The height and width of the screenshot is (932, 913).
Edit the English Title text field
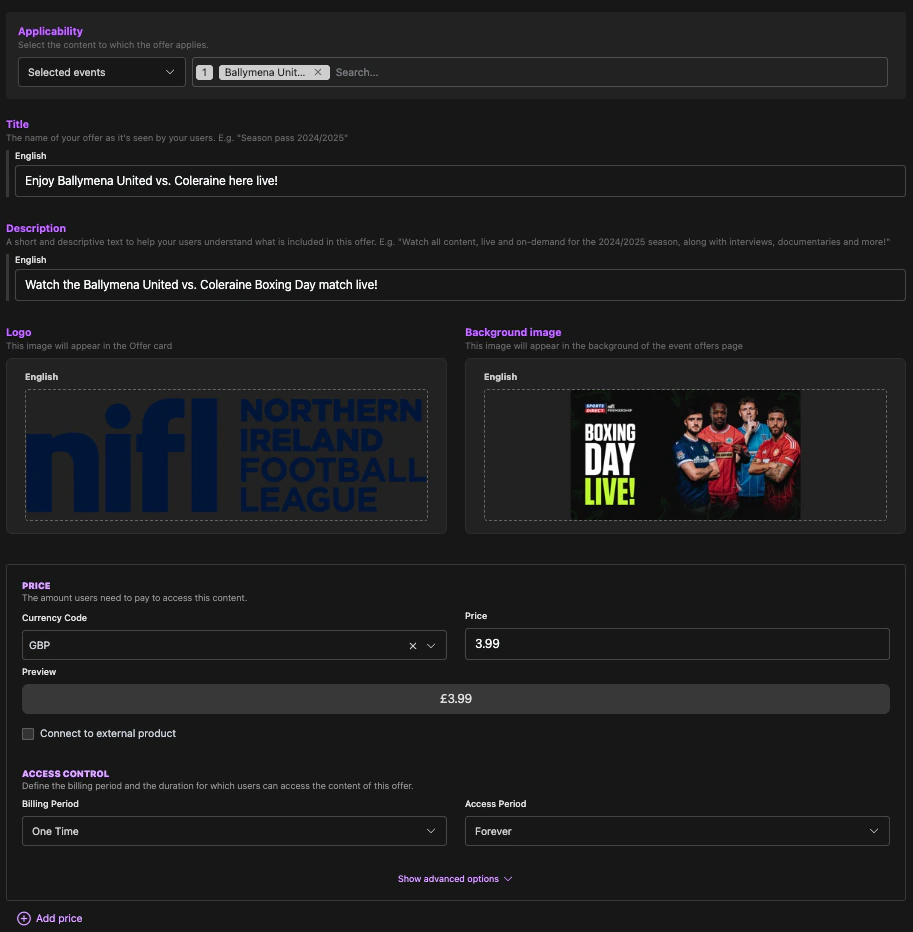pos(460,181)
